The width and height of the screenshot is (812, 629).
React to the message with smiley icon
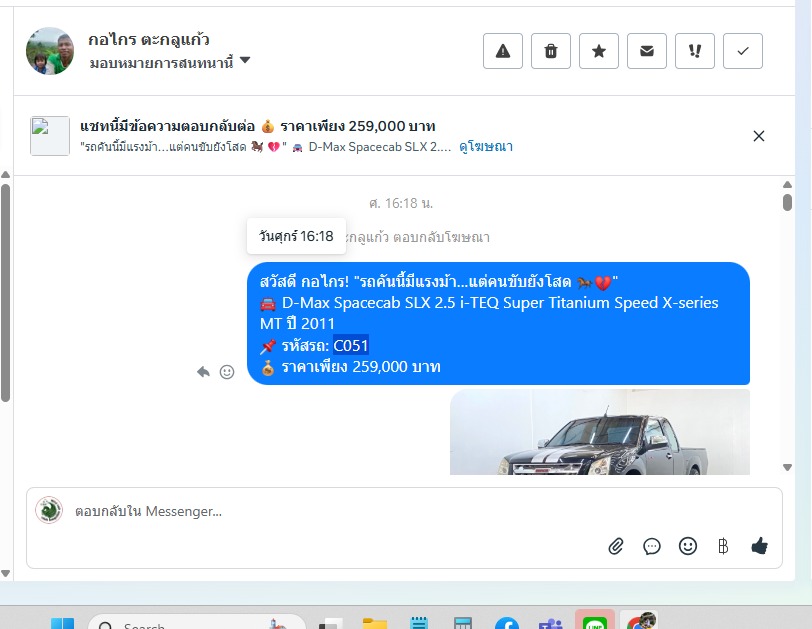pyautogui.click(x=227, y=372)
